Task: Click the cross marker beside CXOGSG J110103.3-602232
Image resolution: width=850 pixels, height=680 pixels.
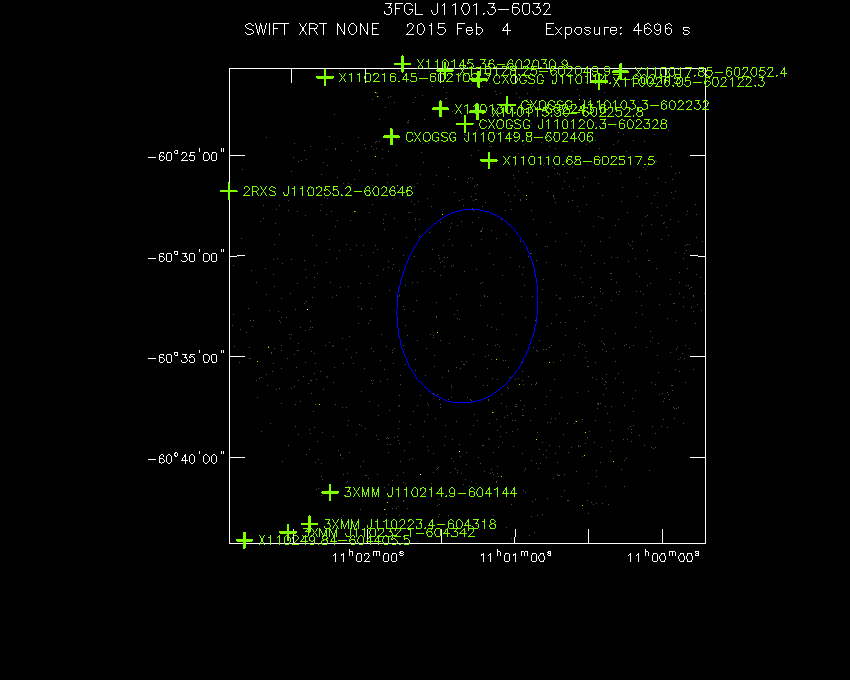Action: (507, 105)
